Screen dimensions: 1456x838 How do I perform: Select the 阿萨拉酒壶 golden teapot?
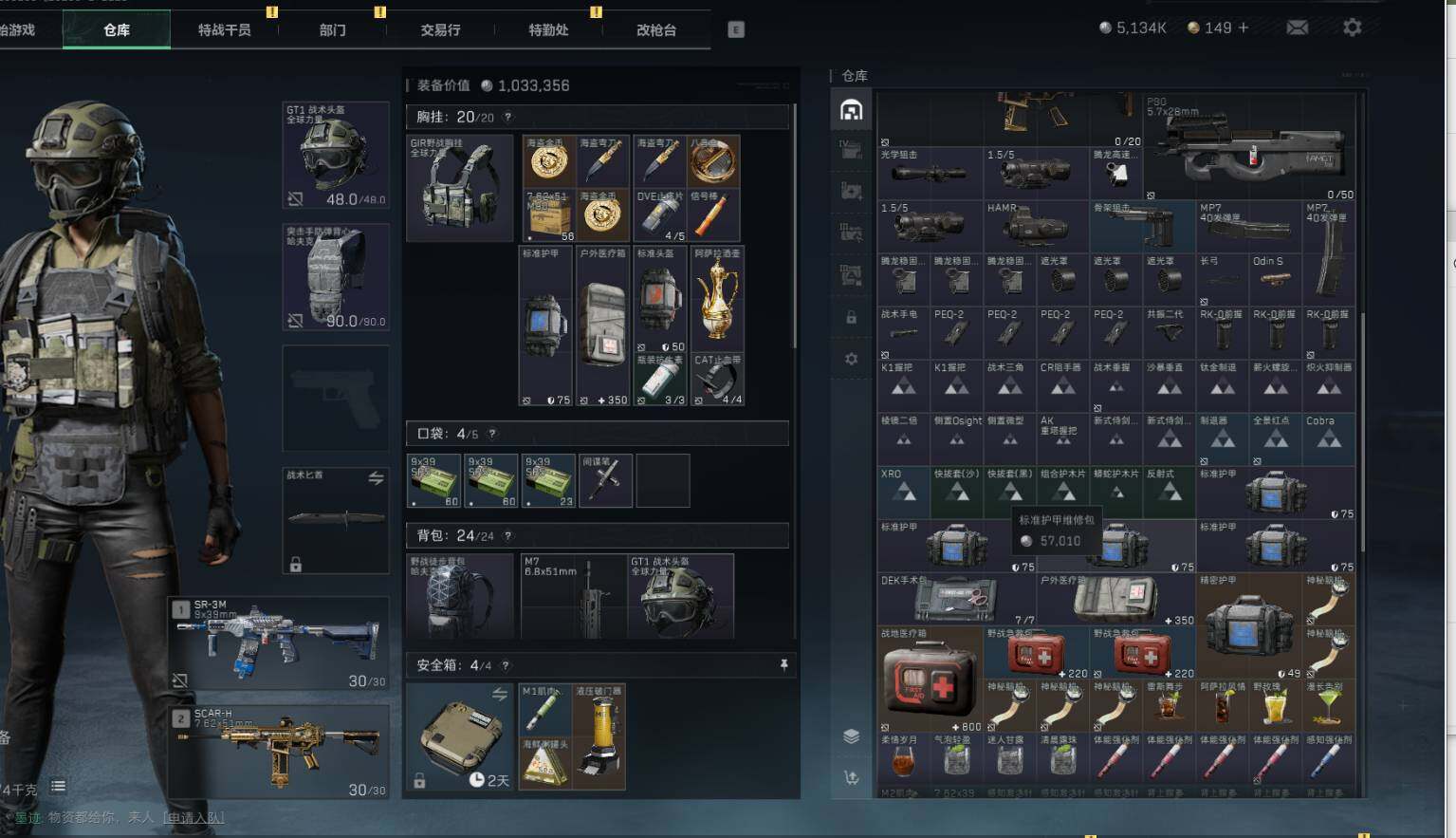point(717,299)
